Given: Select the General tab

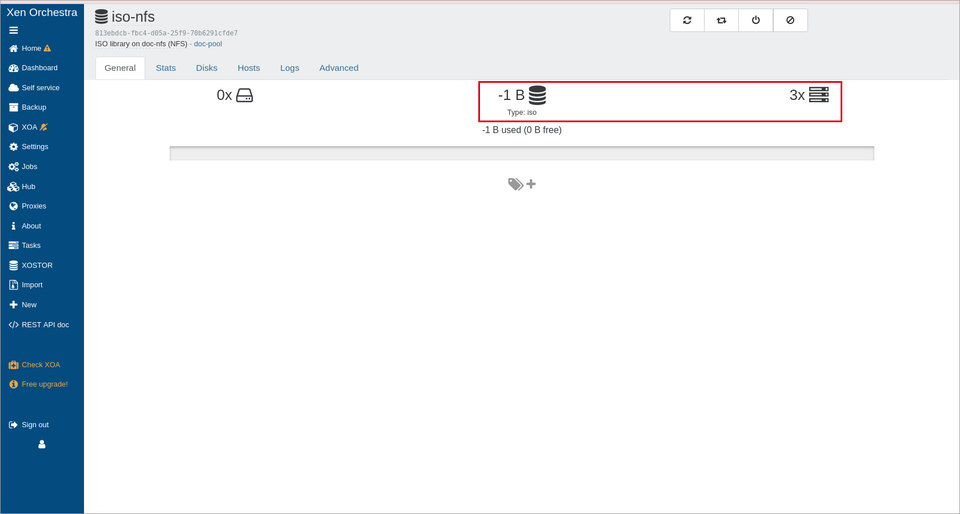Looking at the screenshot, I should pyautogui.click(x=120, y=68).
